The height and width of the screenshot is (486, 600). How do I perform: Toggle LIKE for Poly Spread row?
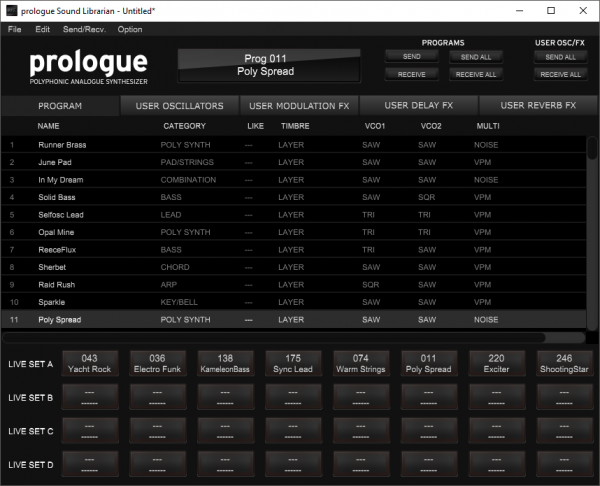pyautogui.click(x=249, y=320)
